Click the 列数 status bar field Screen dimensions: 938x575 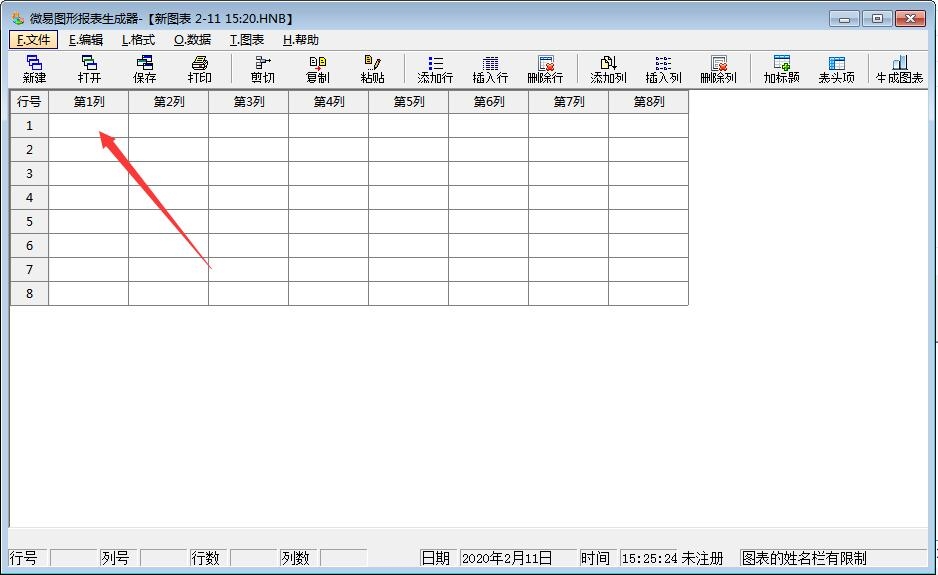343,558
